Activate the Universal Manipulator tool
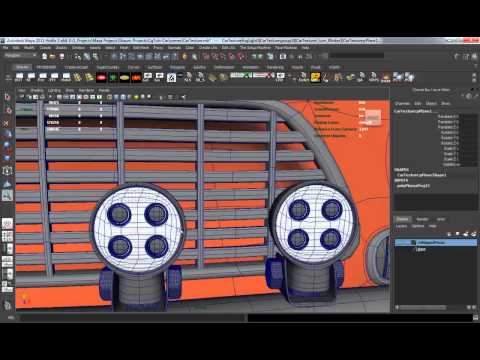The height and width of the screenshot is (360, 480). click(7, 171)
